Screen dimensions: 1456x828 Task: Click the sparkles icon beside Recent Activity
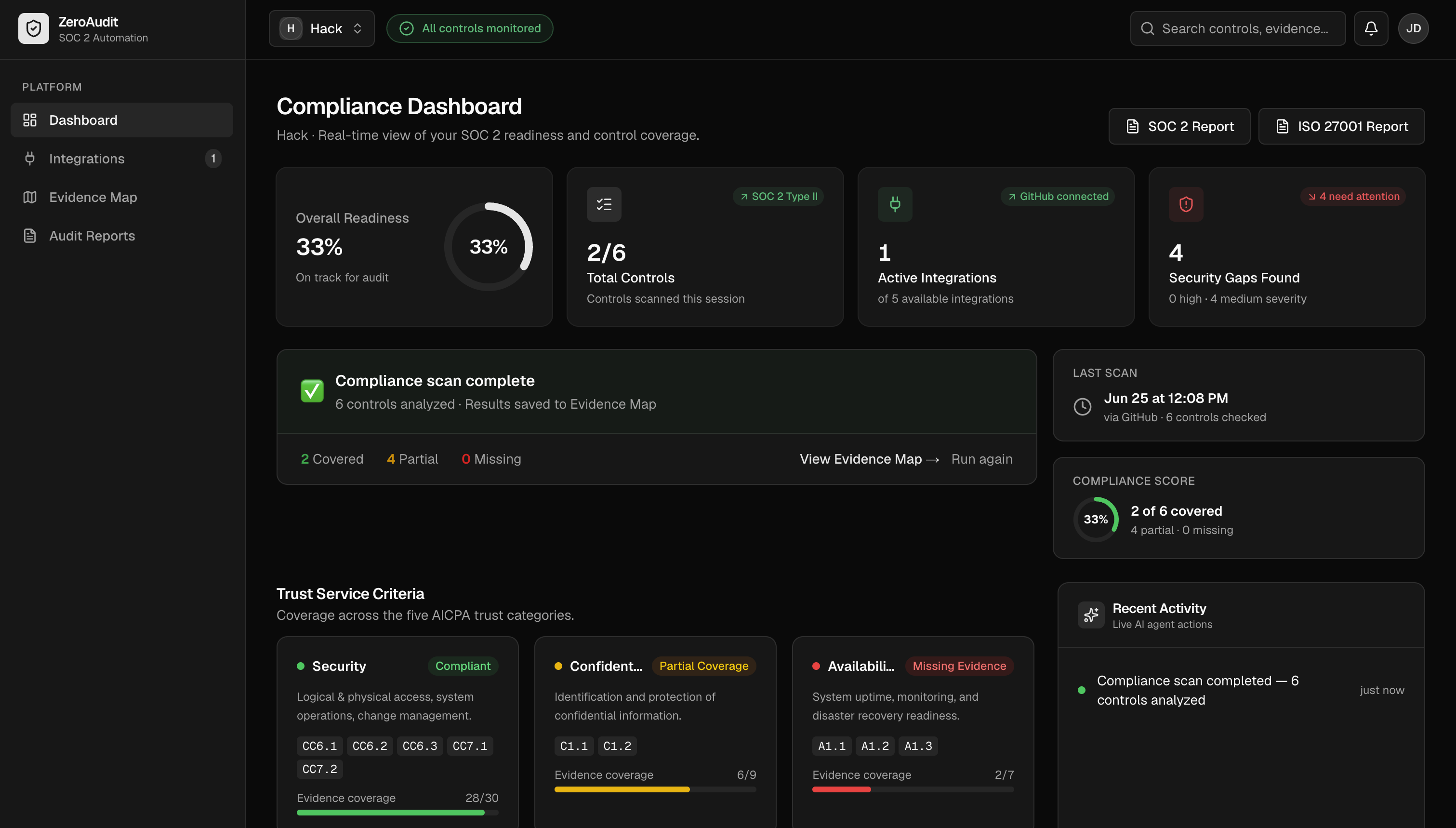(x=1091, y=615)
